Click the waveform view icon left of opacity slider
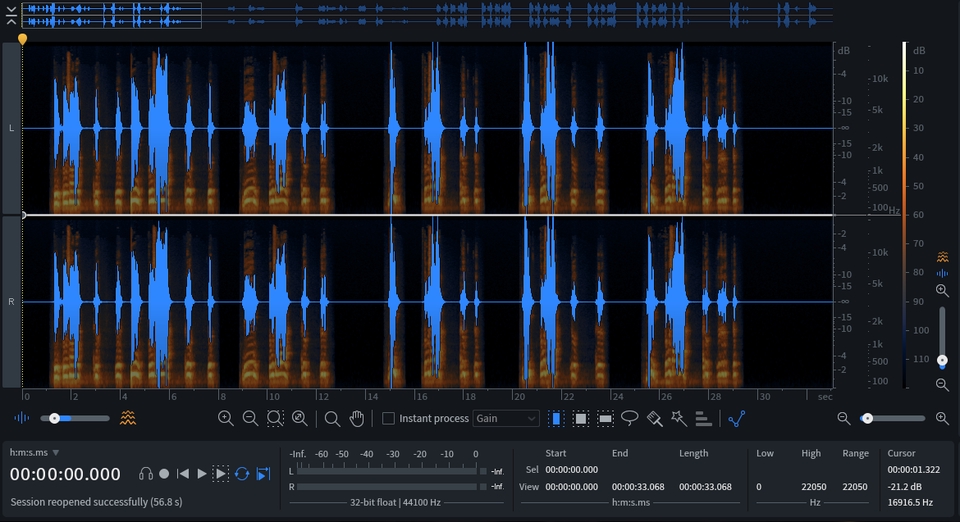This screenshot has height=522, width=960. pos(21,418)
